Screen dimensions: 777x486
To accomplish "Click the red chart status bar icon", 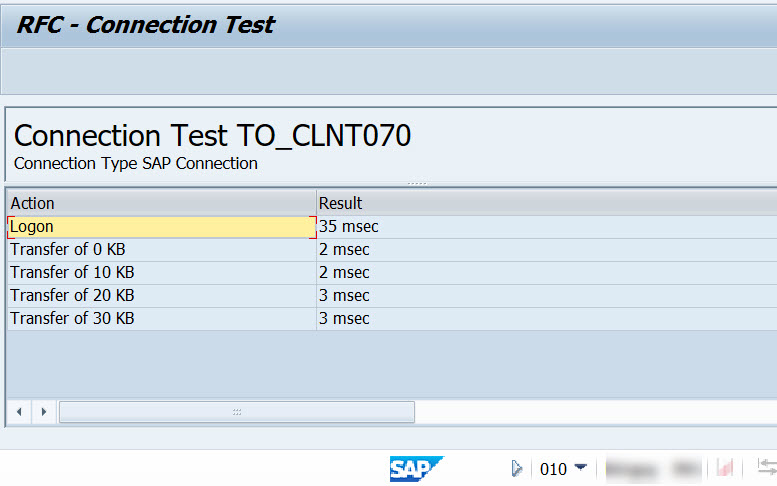I will [x=726, y=468].
